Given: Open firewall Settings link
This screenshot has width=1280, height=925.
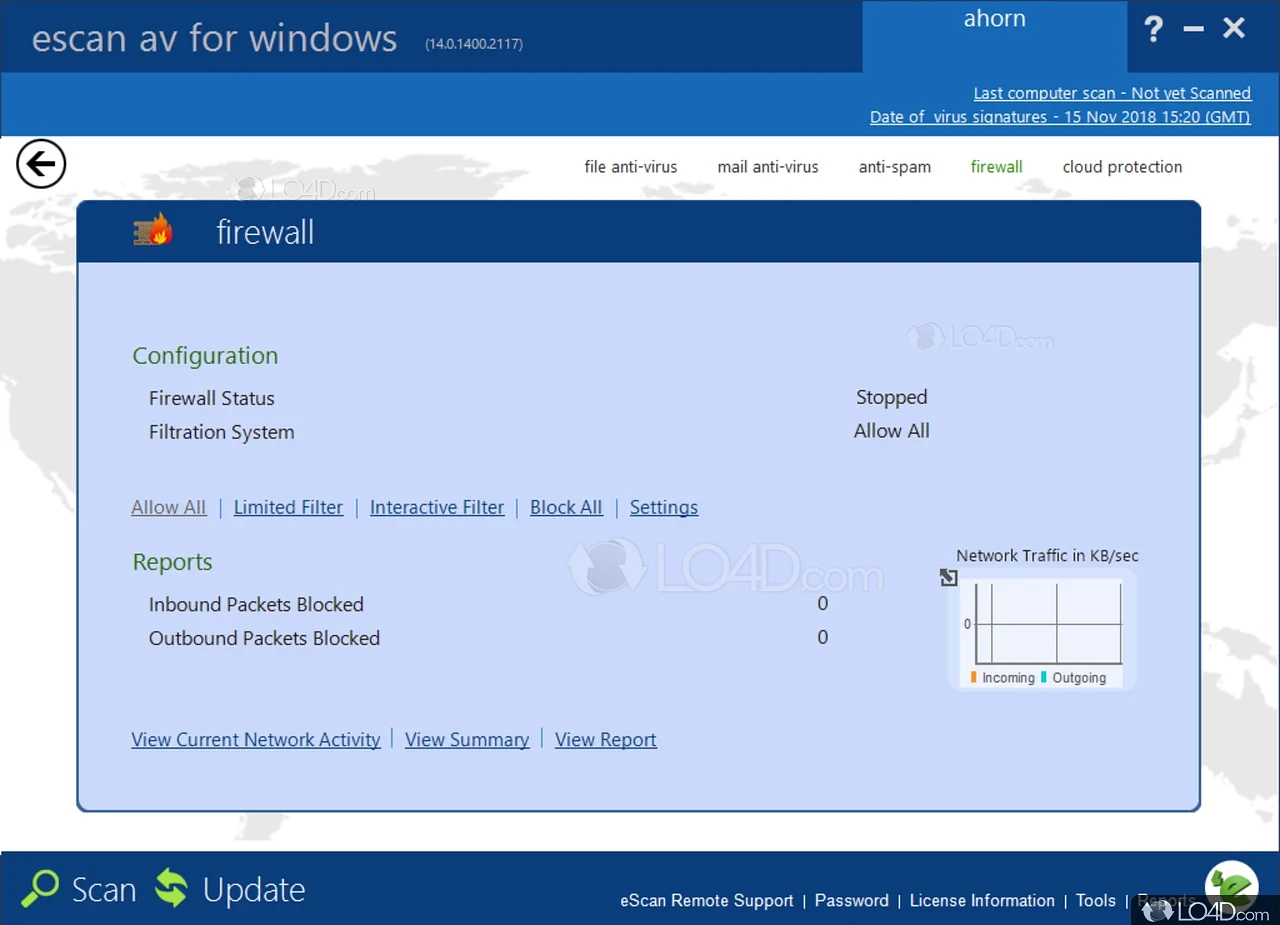Looking at the screenshot, I should (664, 507).
